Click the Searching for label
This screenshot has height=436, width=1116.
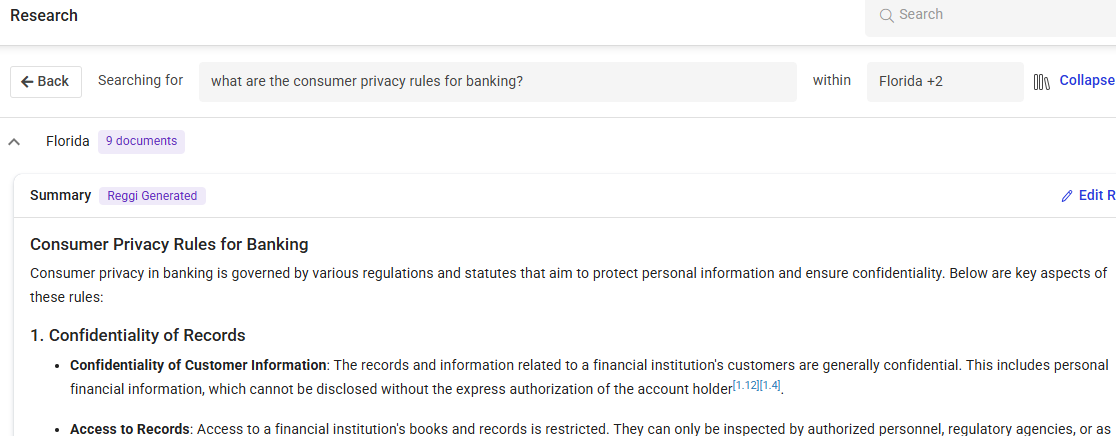tap(140, 80)
